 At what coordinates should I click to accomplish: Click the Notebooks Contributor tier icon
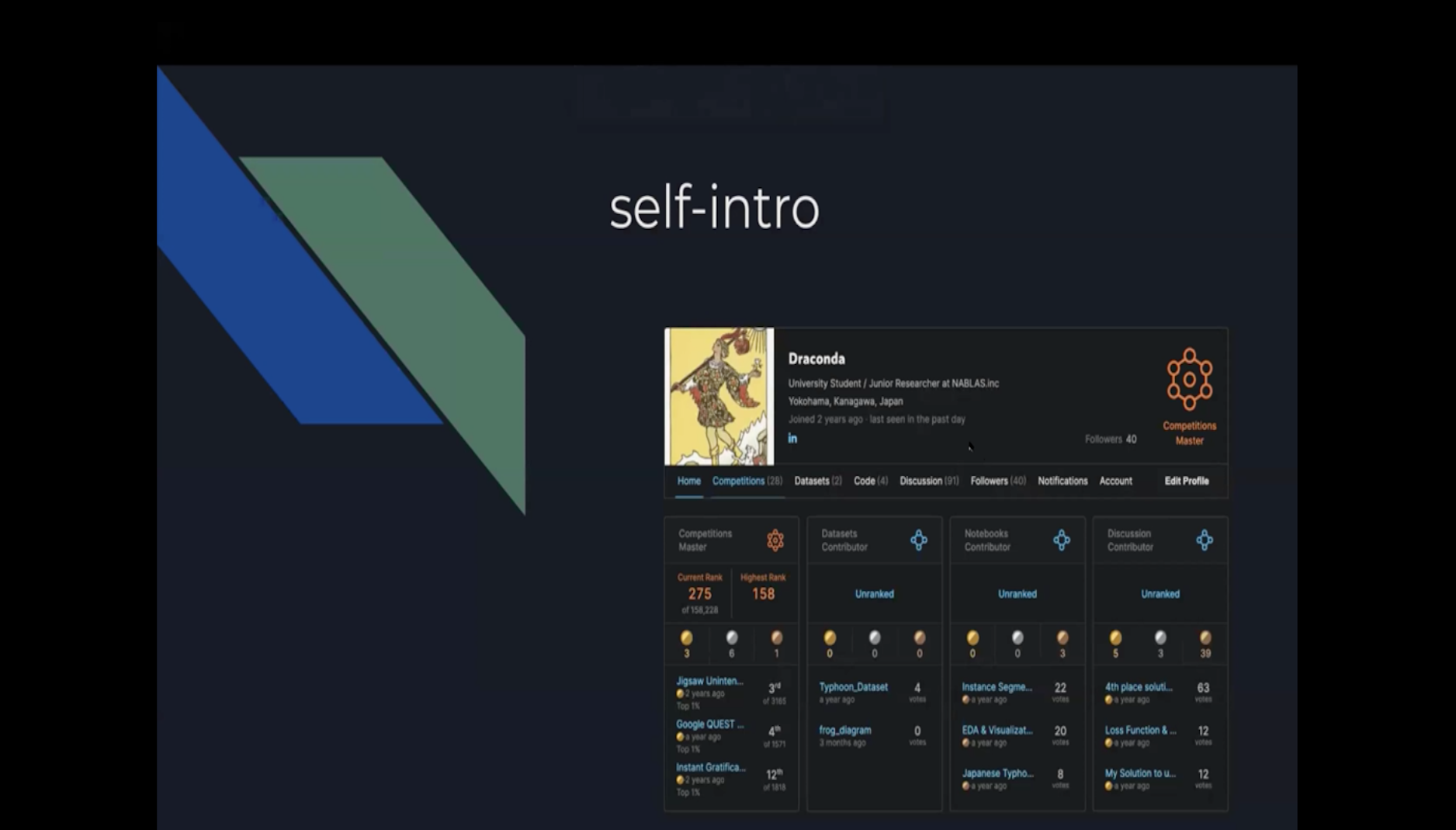[x=1061, y=540]
